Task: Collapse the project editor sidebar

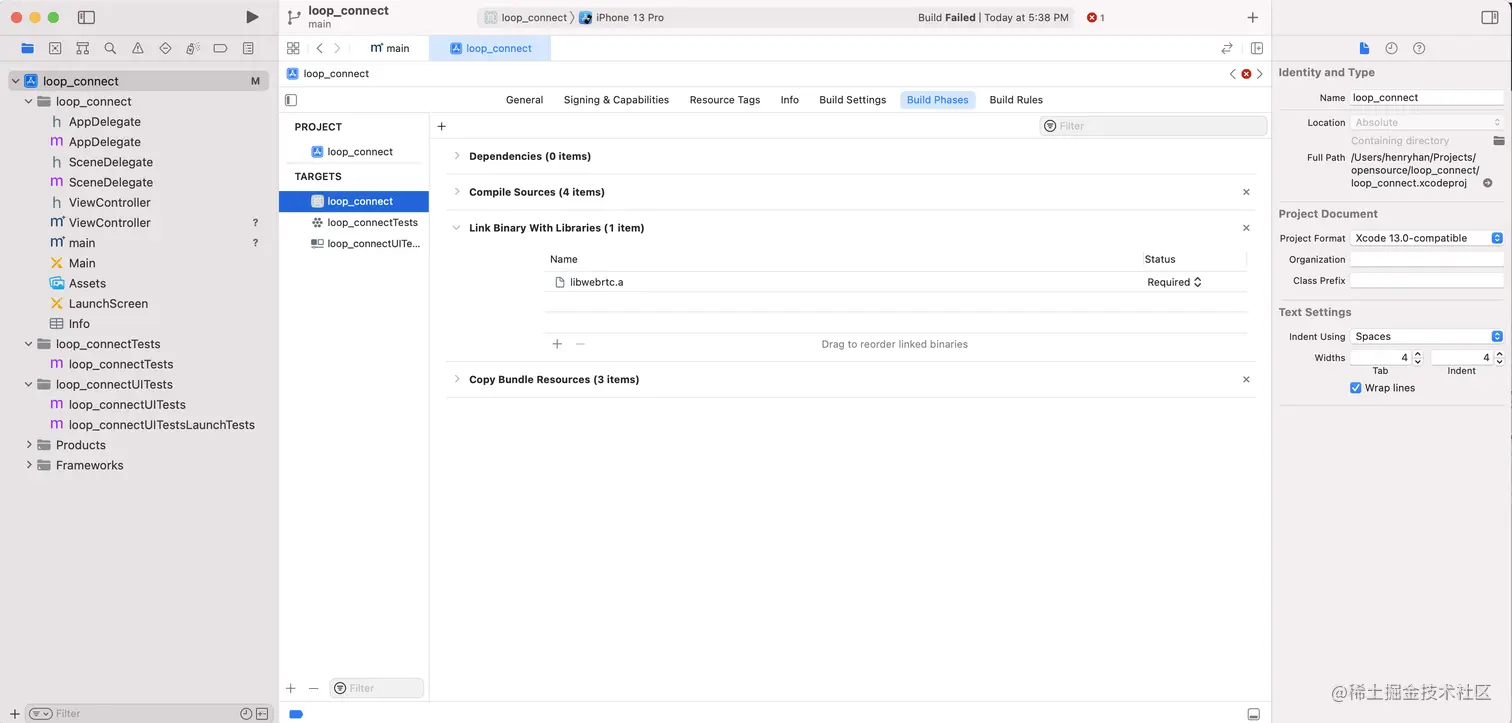Action: (x=290, y=99)
